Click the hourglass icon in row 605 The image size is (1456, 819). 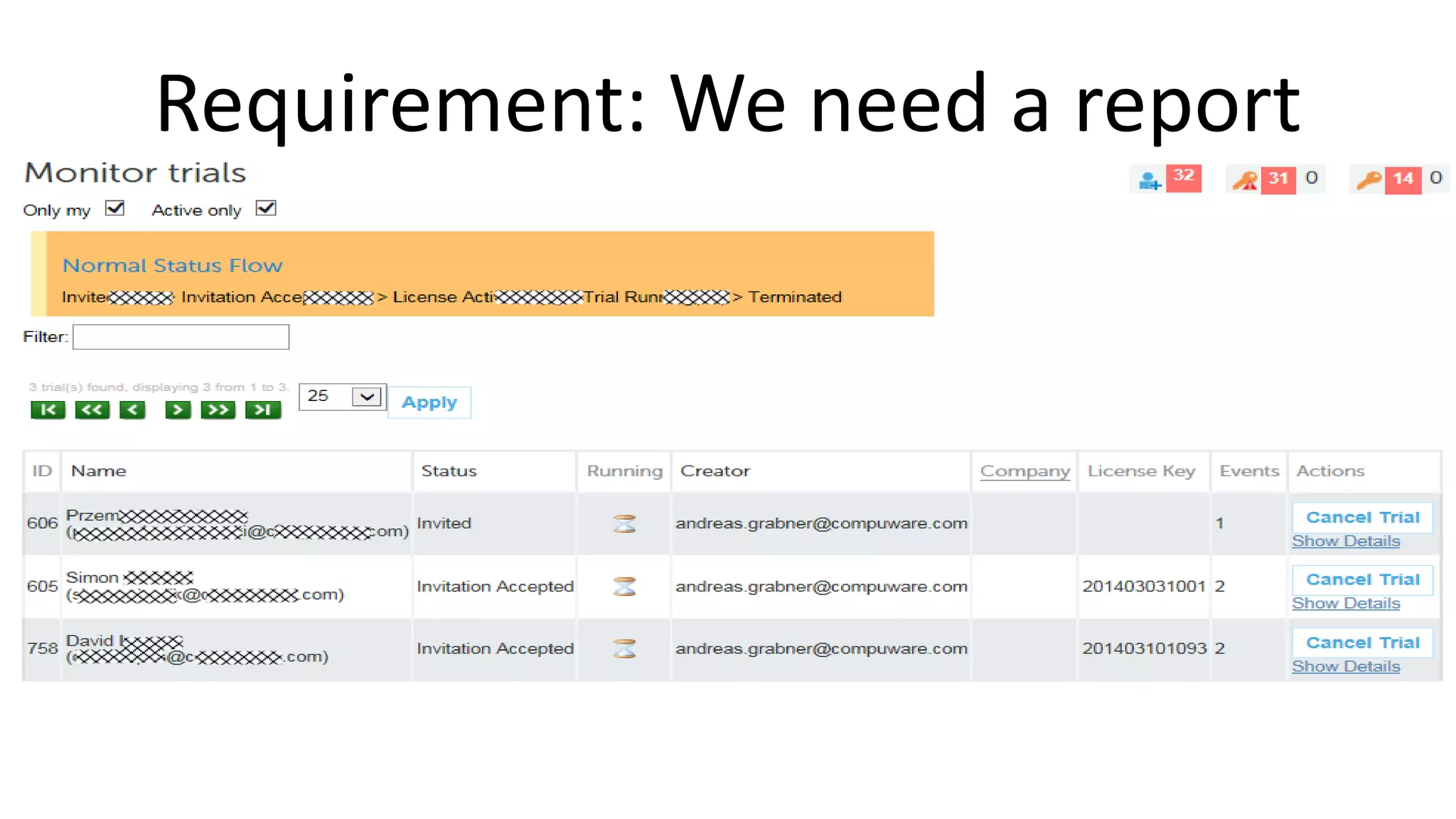tap(624, 587)
